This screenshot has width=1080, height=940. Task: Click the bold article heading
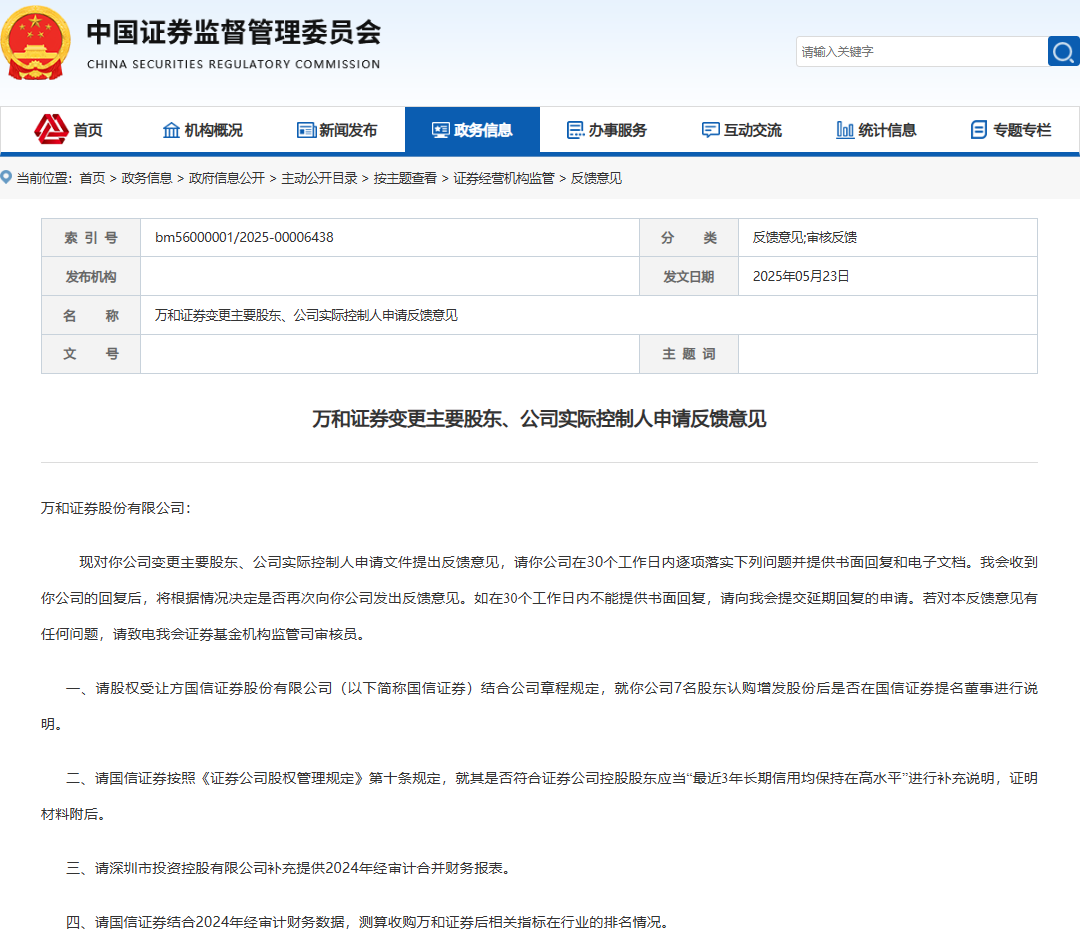539,419
